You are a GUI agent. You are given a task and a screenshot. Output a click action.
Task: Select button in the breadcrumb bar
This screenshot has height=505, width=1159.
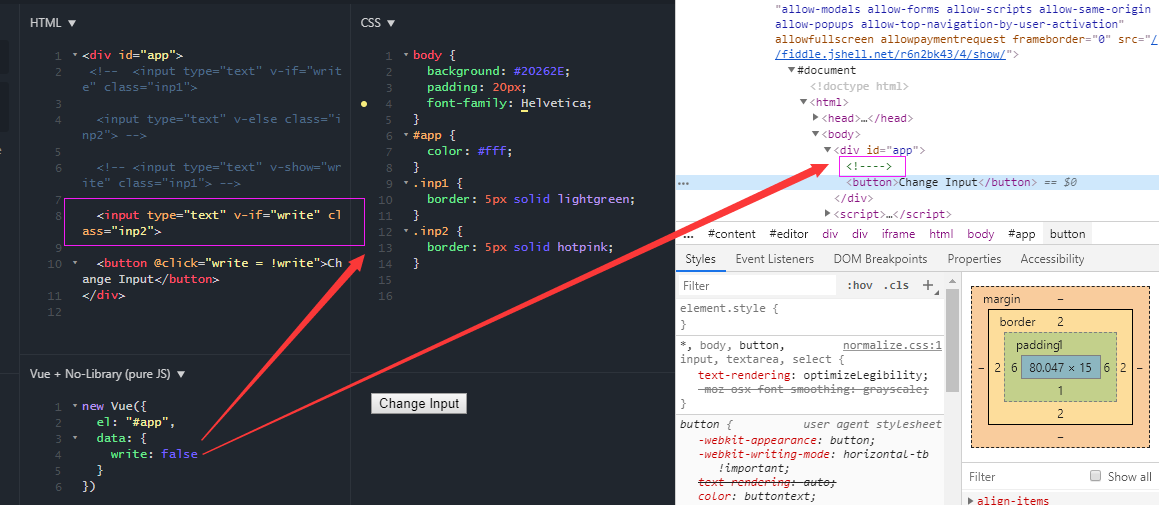coord(1067,234)
